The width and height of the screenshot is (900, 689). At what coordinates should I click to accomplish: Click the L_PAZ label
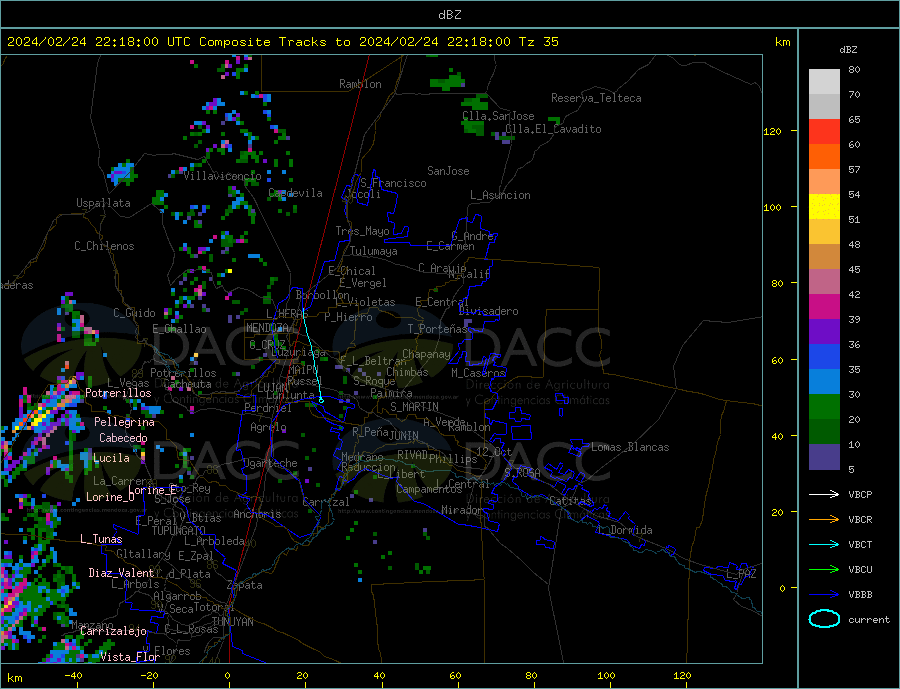coord(742,574)
